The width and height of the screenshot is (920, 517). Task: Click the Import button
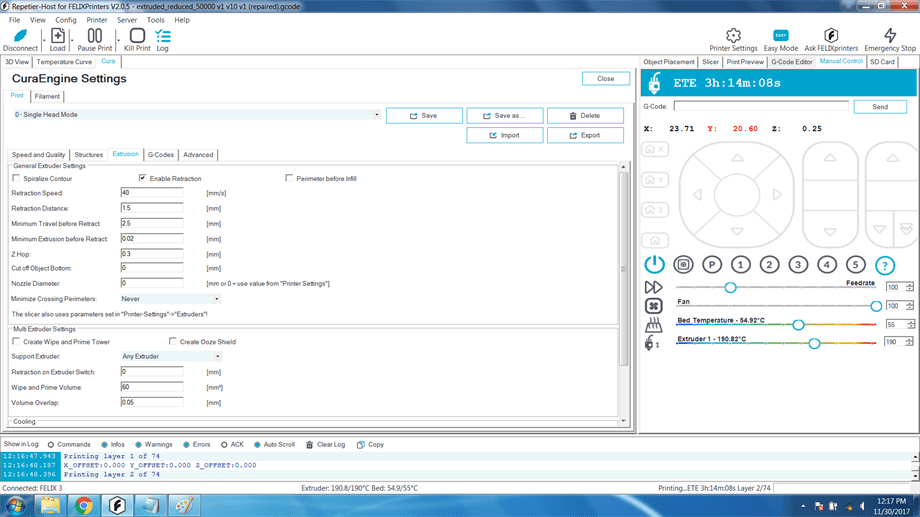click(x=505, y=135)
